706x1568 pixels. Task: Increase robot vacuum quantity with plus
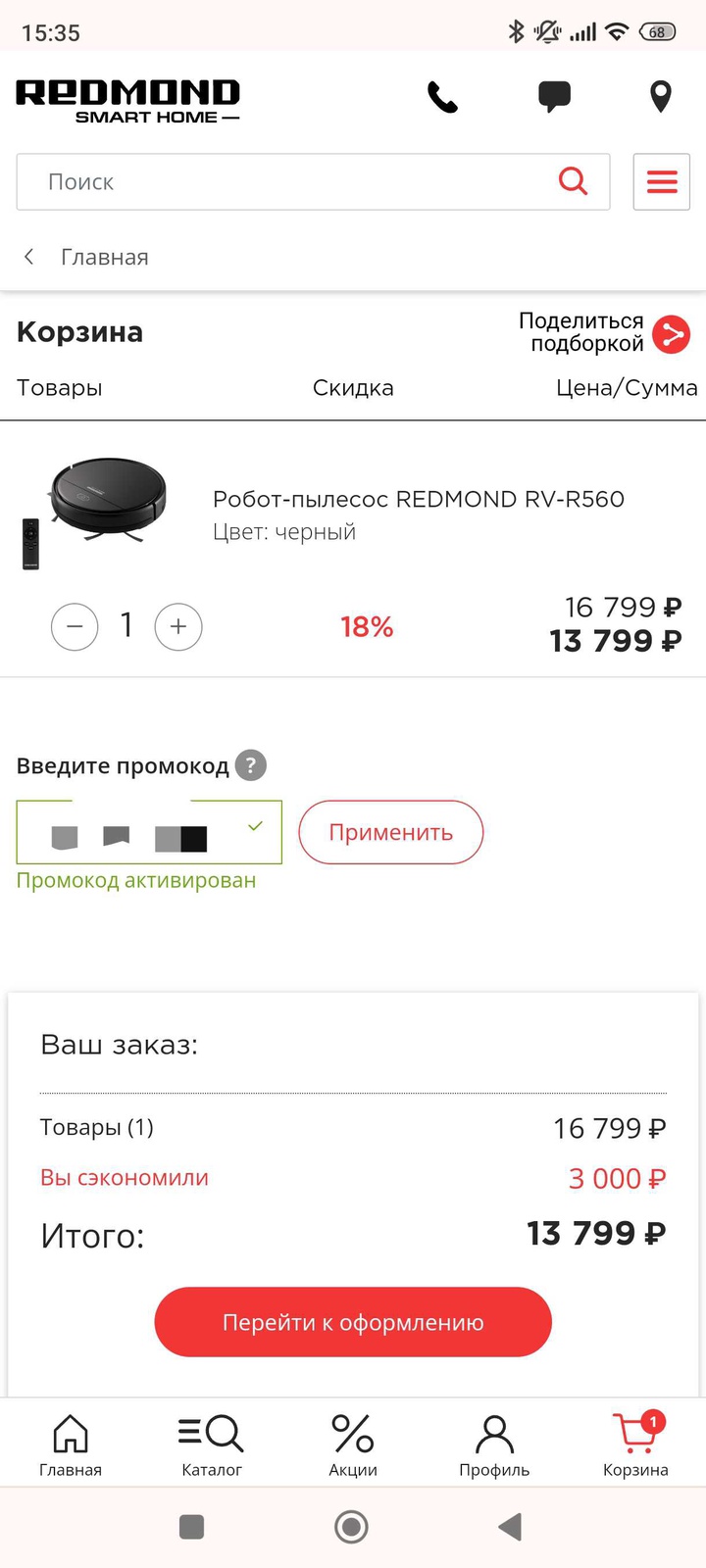point(178,626)
